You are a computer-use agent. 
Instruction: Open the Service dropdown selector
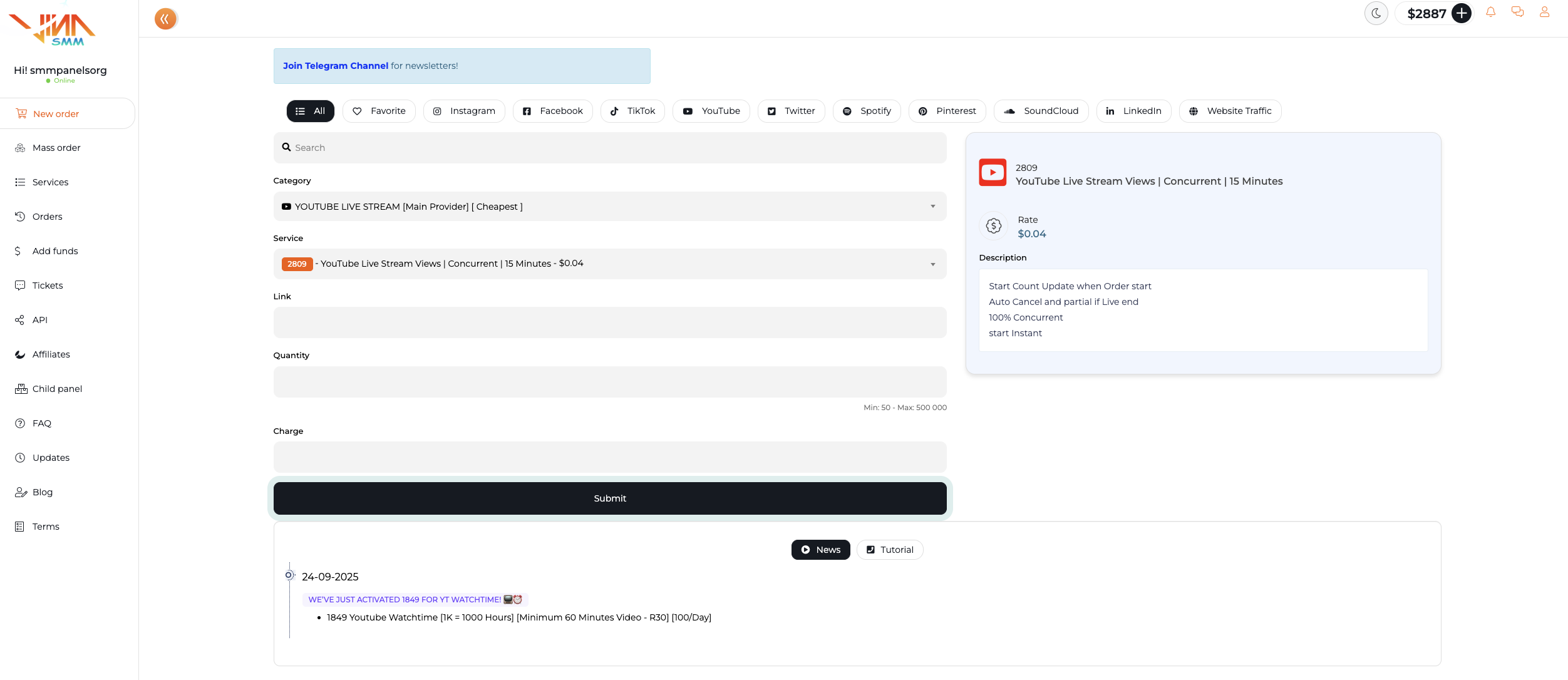click(609, 264)
